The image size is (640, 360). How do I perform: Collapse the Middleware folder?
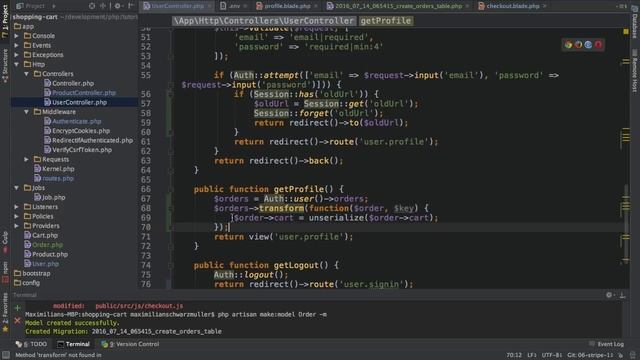click(x=27, y=112)
